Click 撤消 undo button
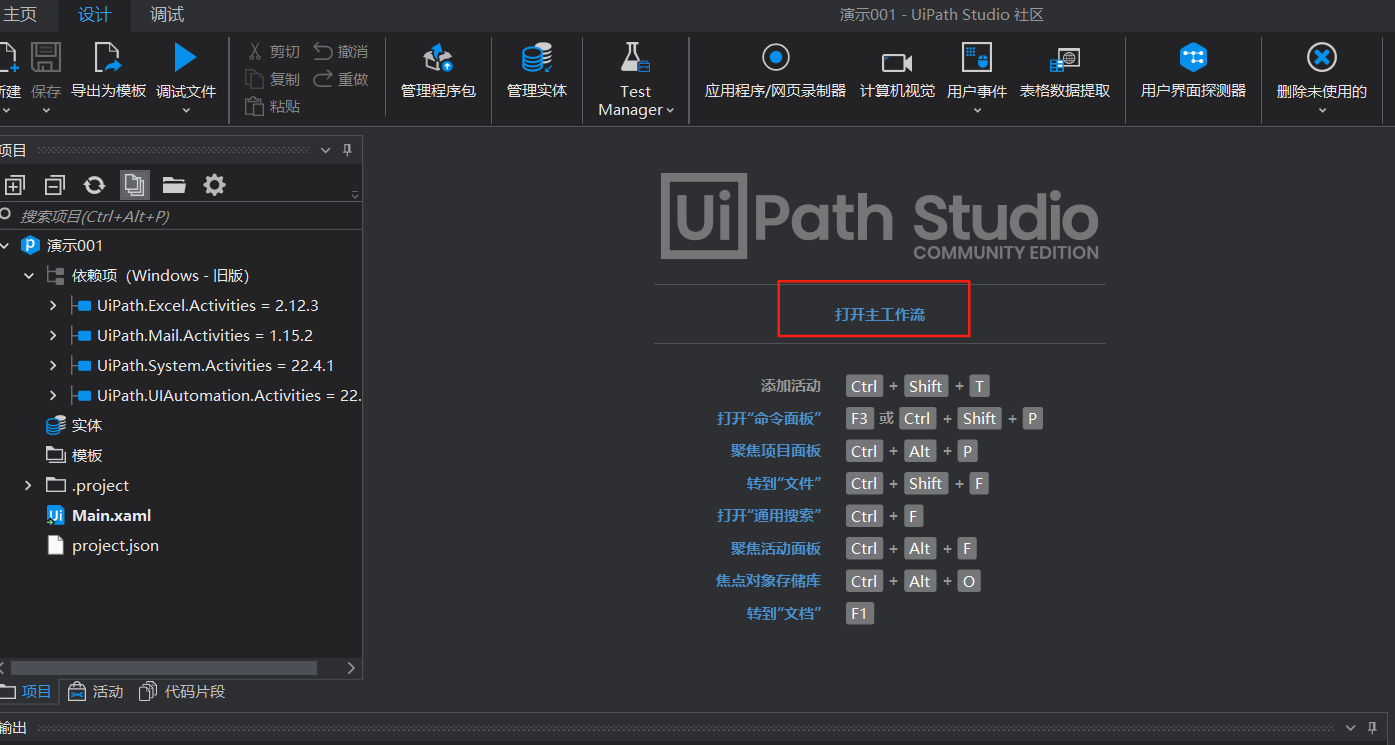The width and height of the screenshot is (1395, 745). click(341, 52)
